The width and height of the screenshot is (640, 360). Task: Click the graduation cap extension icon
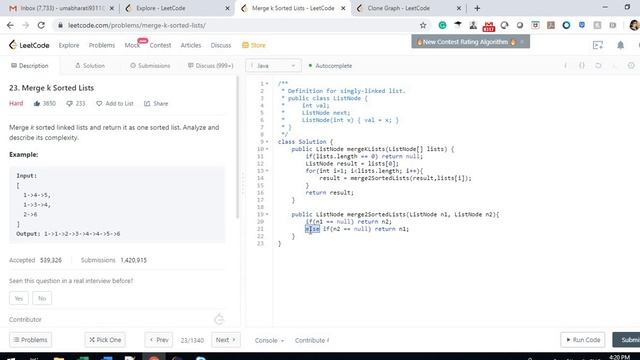tap(458, 25)
